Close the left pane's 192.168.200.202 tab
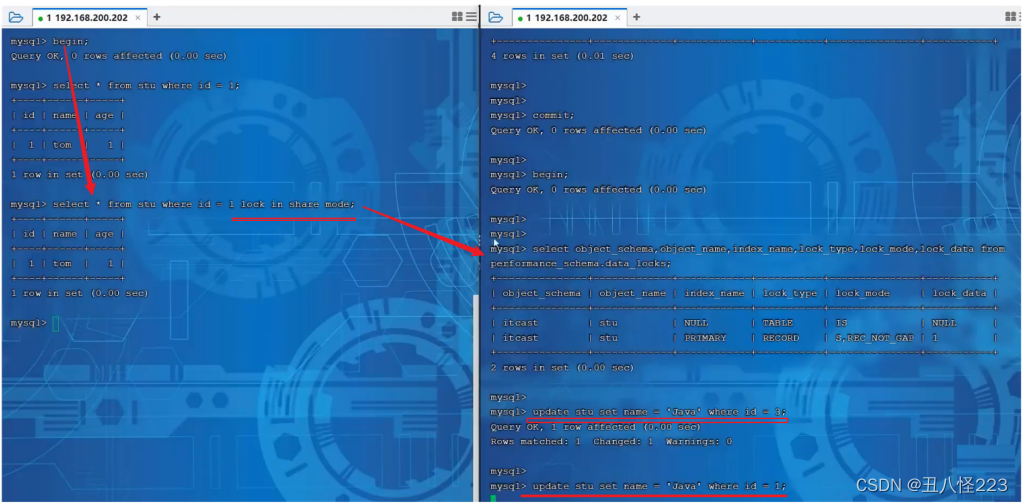The width and height of the screenshot is (1024, 504). tap(138, 18)
